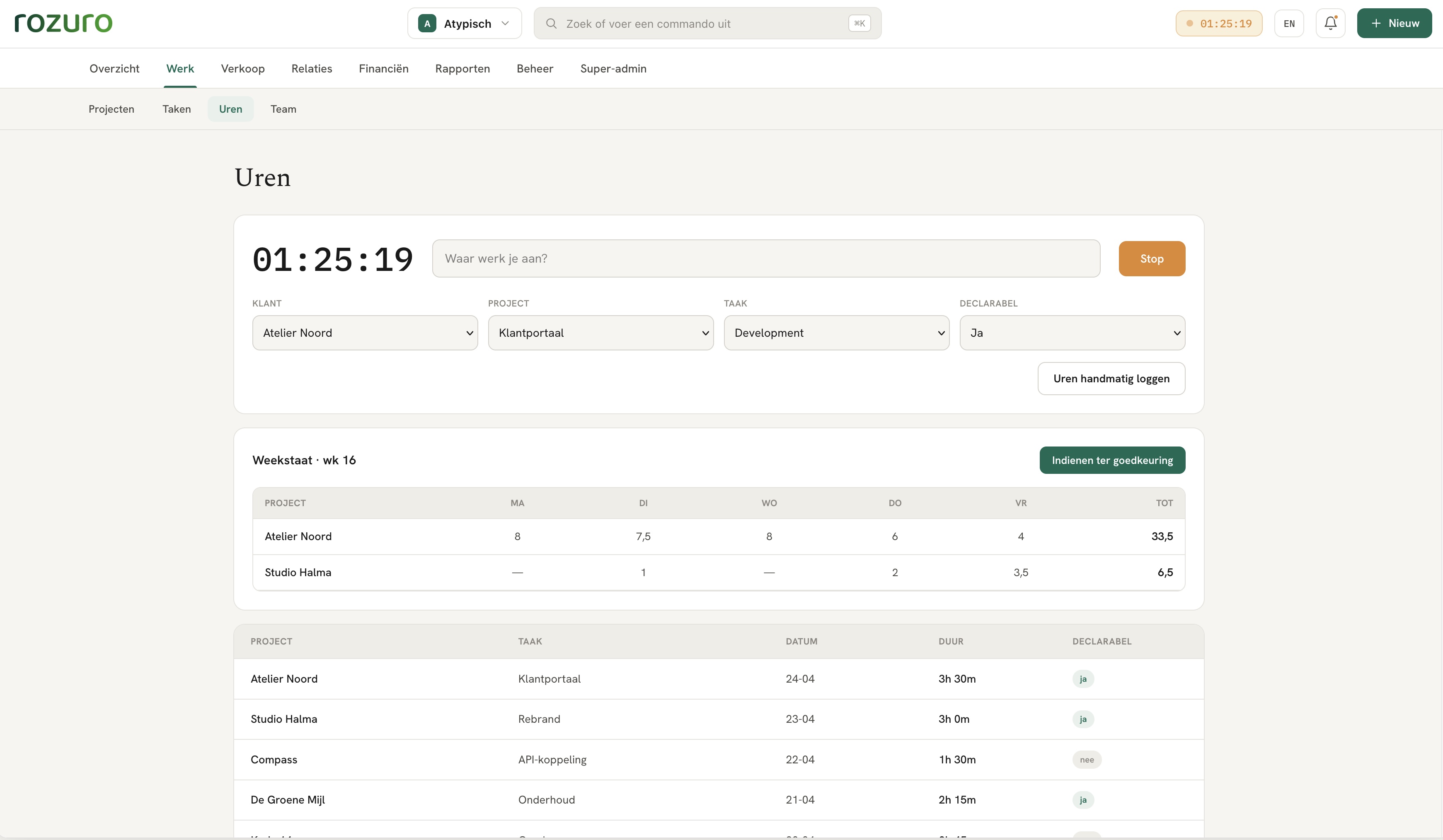
Task: Click the rozuro logo
Action: tap(63, 23)
